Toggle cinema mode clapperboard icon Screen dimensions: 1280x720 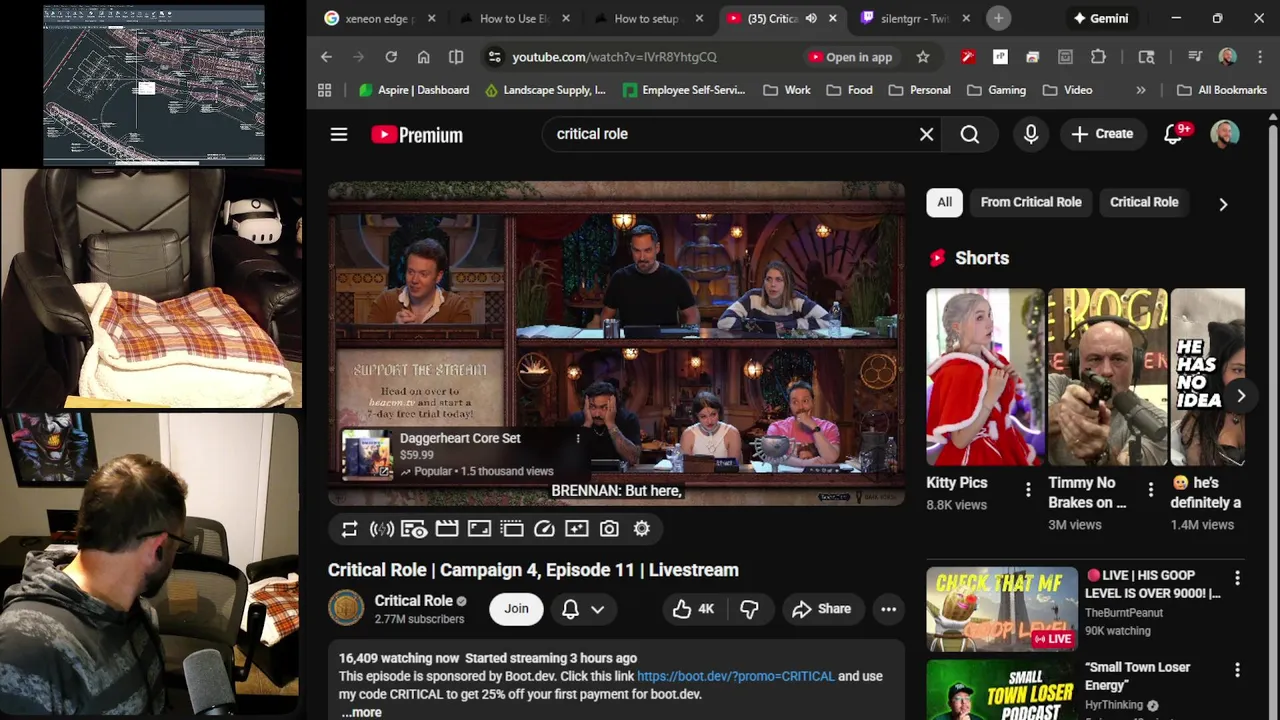click(447, 529)
